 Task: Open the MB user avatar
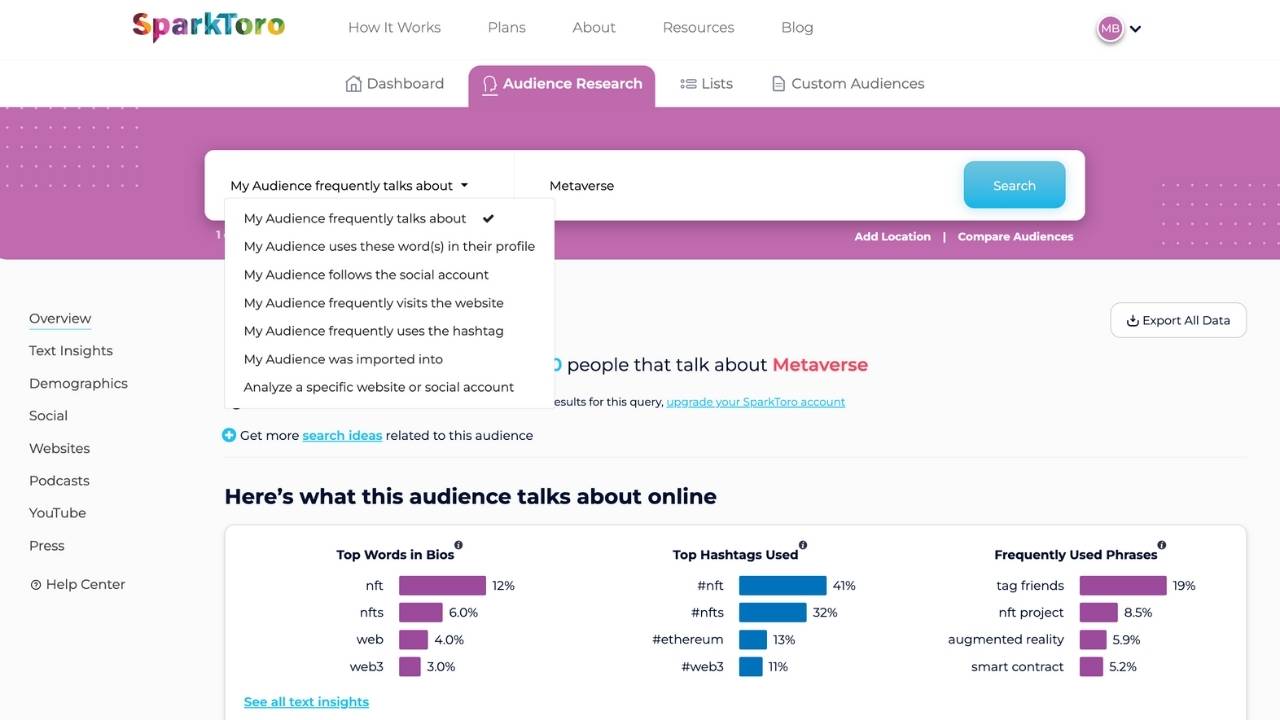coord(1110,29)
